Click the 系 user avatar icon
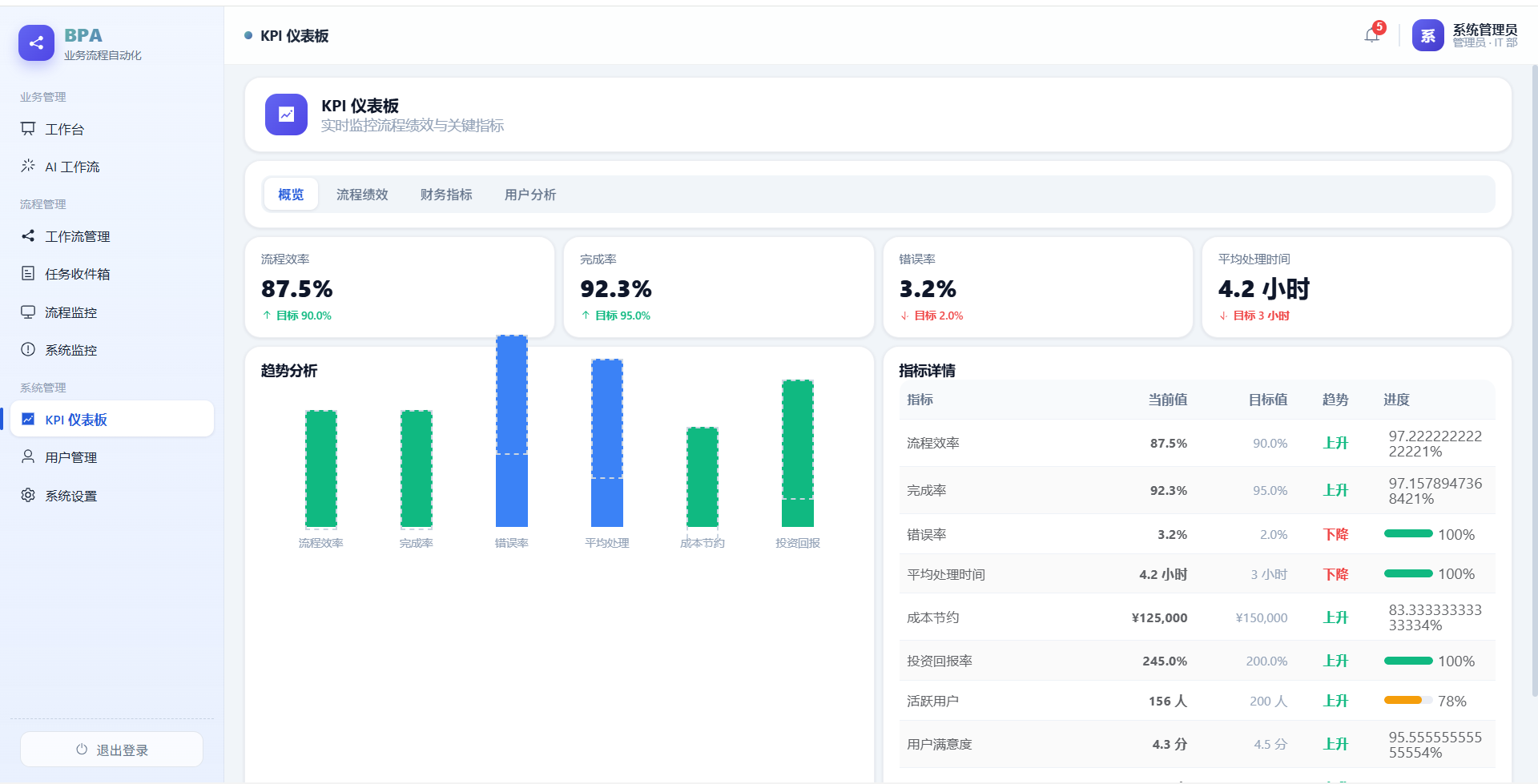 1427,35
